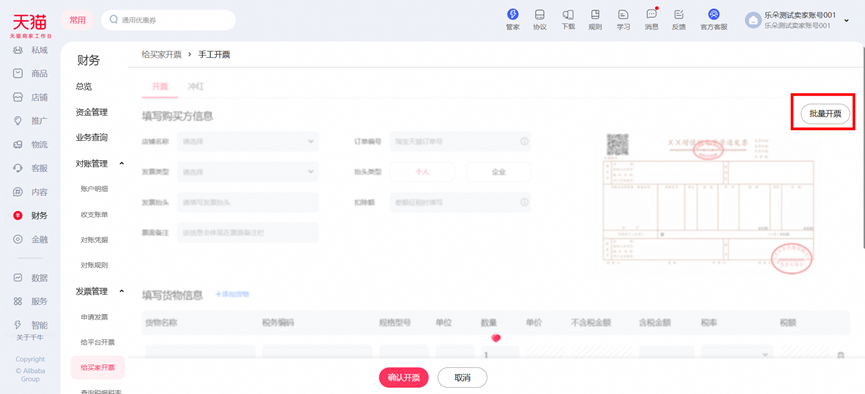Open 给平台开票 submenu item
The width and height of the screenshot is (865, 394).
pos(98,342)
